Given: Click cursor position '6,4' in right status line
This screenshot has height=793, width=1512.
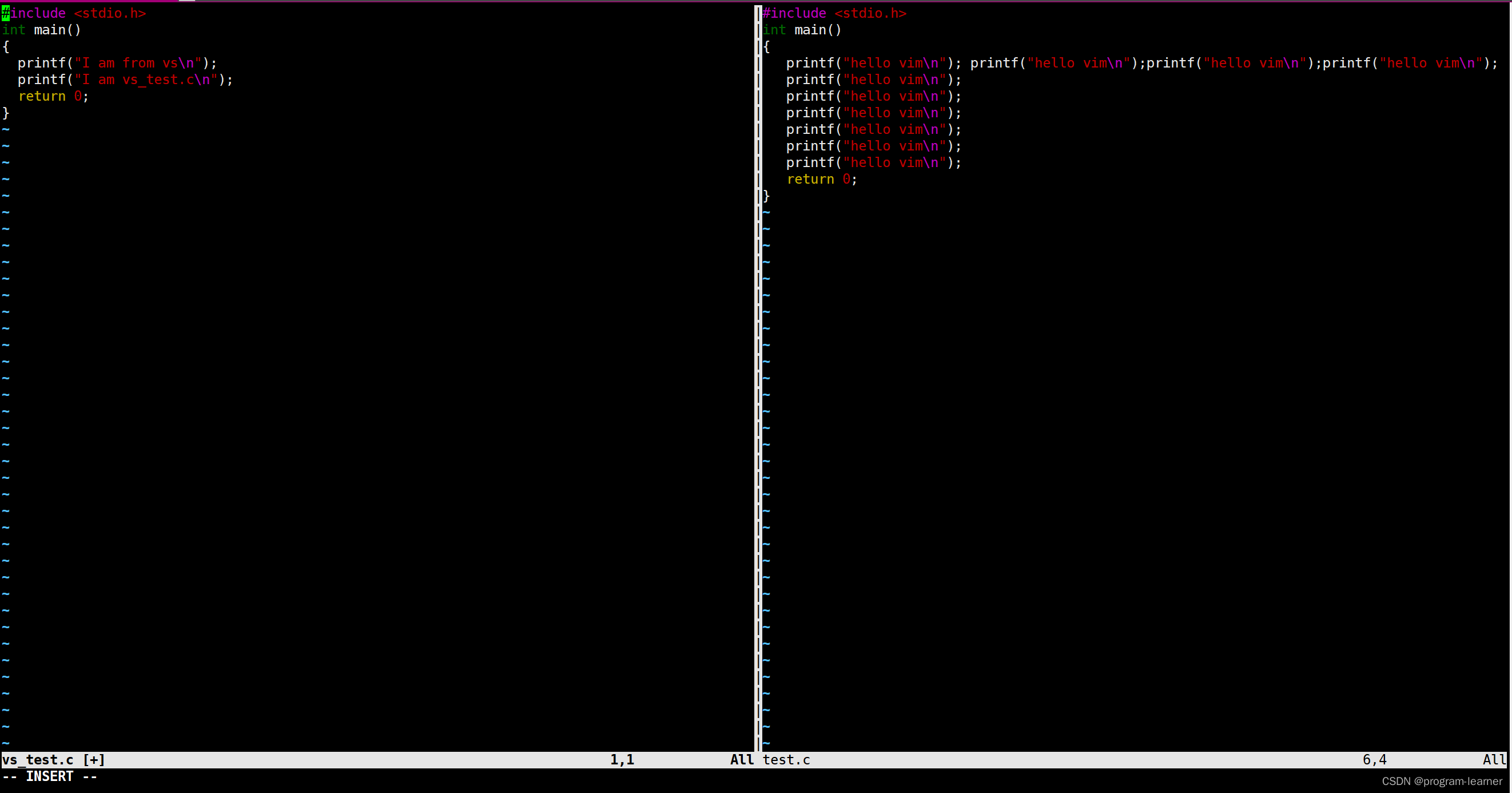Looking at the screenshot, I should coord(1375,759).
